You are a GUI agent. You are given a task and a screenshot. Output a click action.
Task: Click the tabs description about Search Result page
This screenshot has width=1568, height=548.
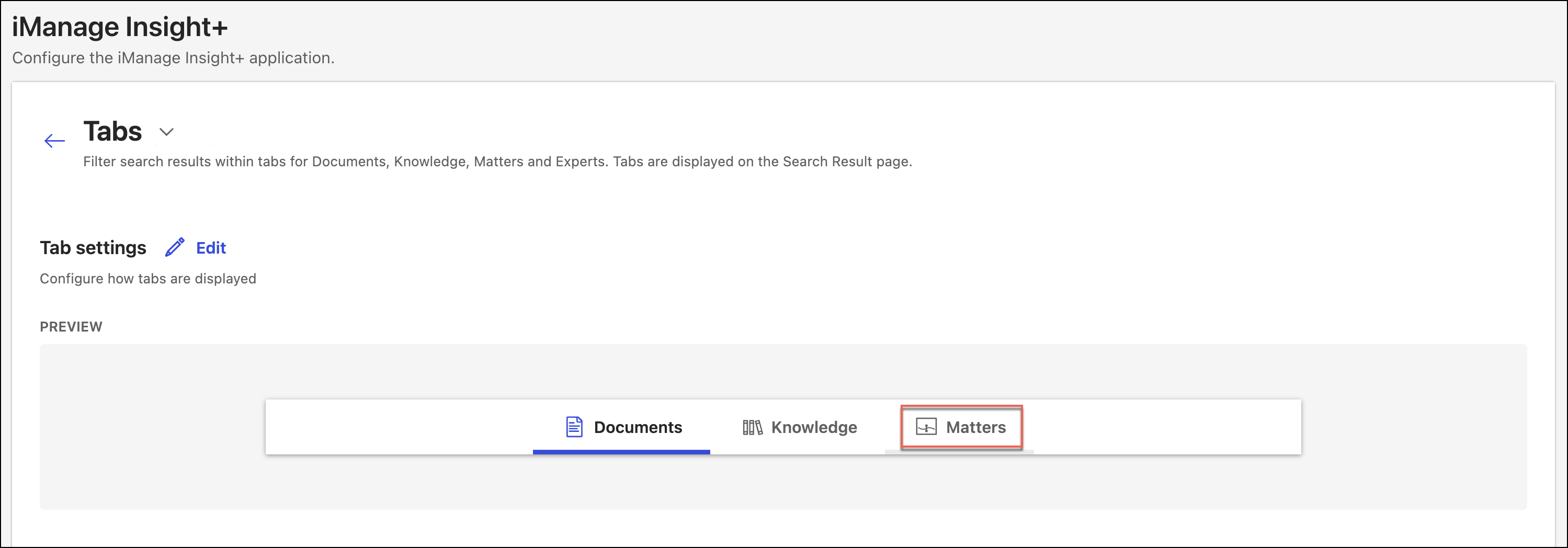[497, 162]
